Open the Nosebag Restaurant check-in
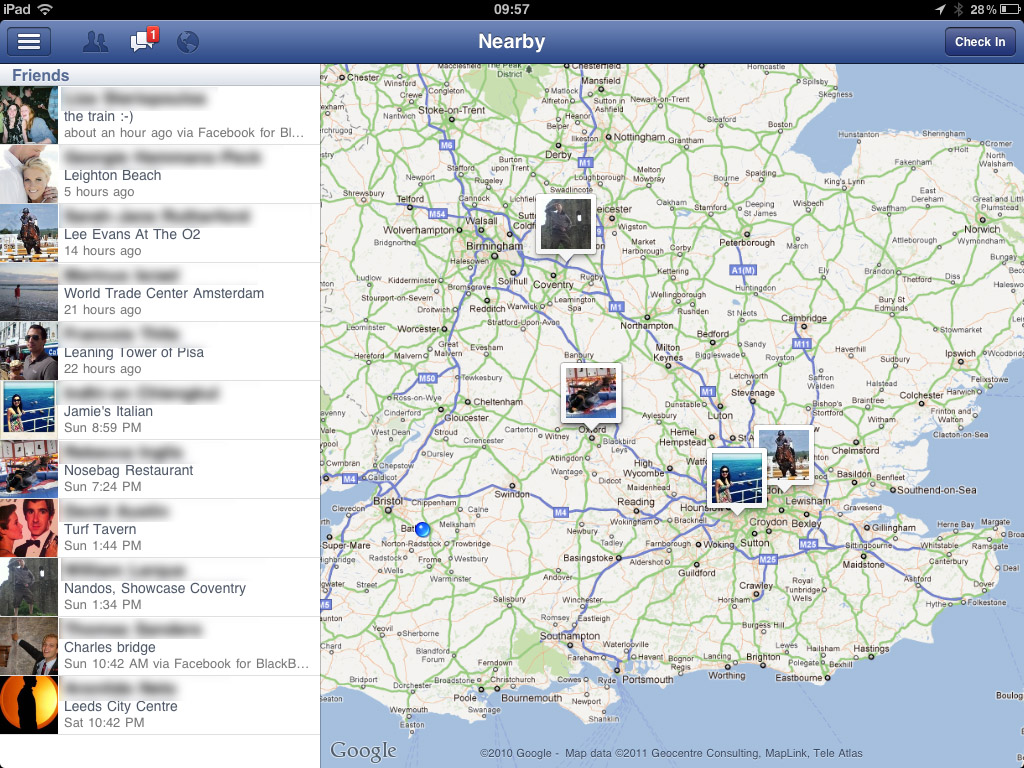1024x768 pixels. point(160,470)
